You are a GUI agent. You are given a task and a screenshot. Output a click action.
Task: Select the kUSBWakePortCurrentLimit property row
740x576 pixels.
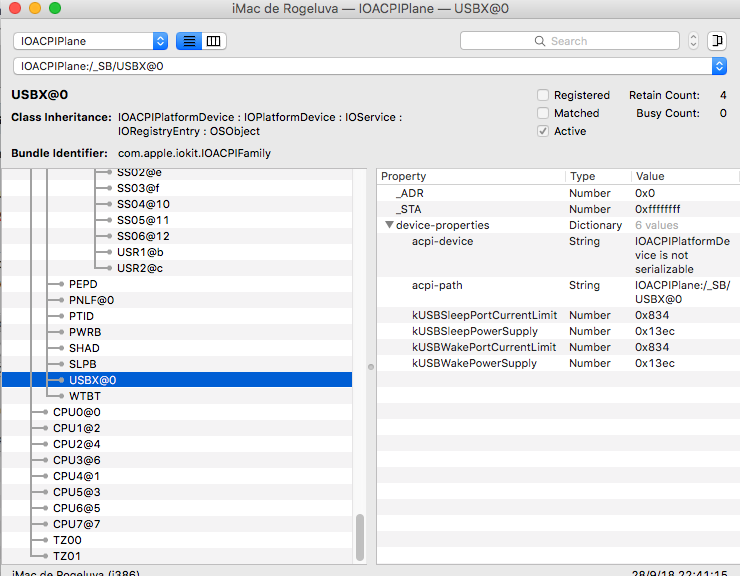[x=558, y=347]
